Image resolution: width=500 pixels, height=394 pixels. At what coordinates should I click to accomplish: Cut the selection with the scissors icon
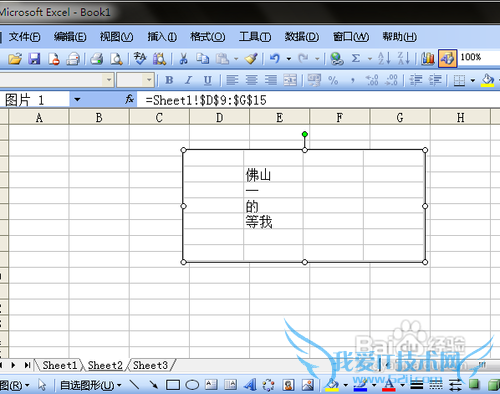(183, 59)
